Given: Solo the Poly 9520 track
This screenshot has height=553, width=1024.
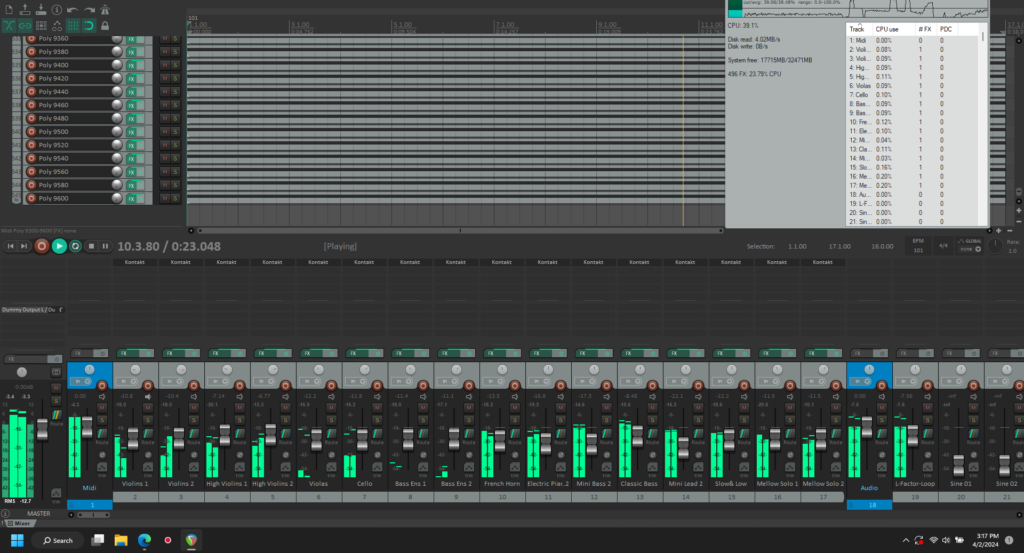Looking at the screenshot, I should [x=175, y=145].
